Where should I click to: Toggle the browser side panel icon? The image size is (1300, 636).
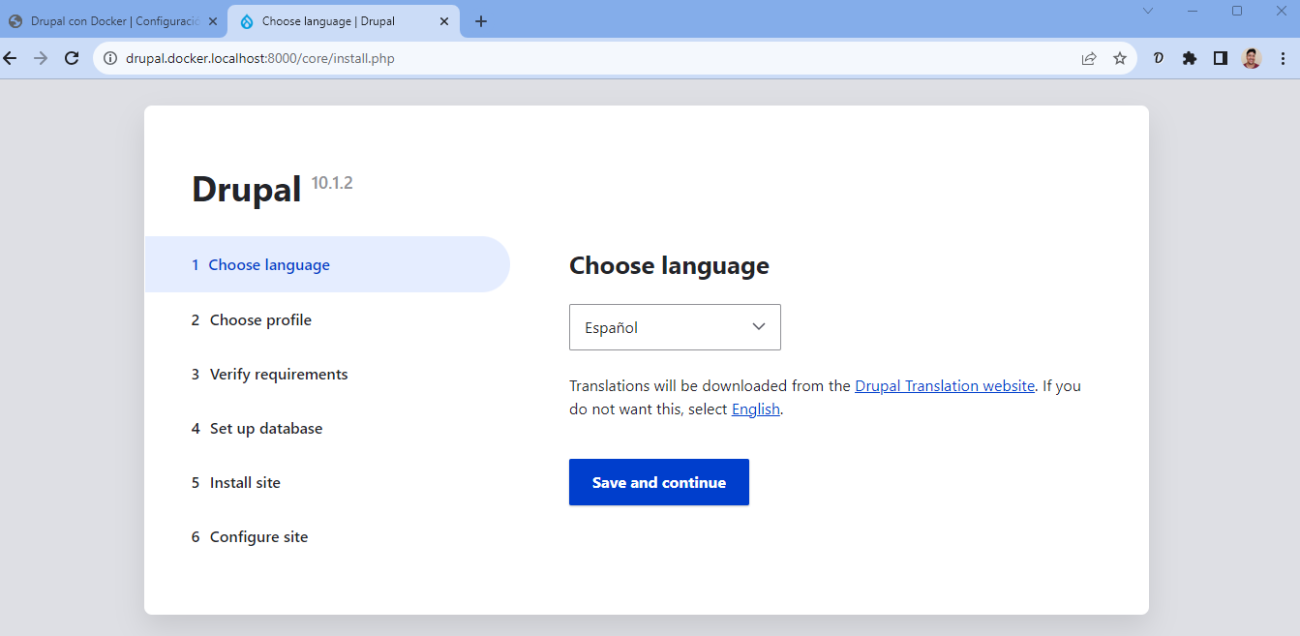click(1220, 58)
